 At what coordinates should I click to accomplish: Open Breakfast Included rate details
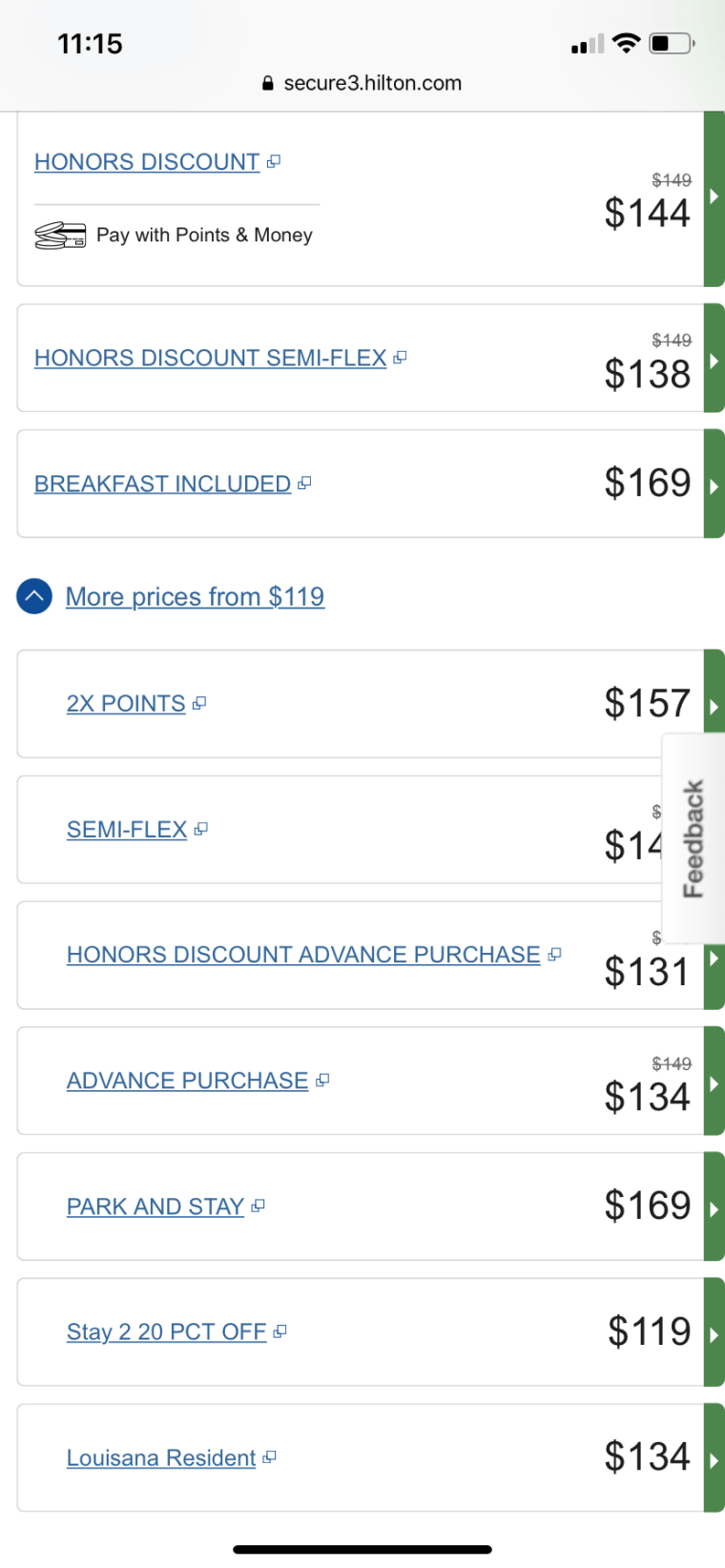(162, 485)
